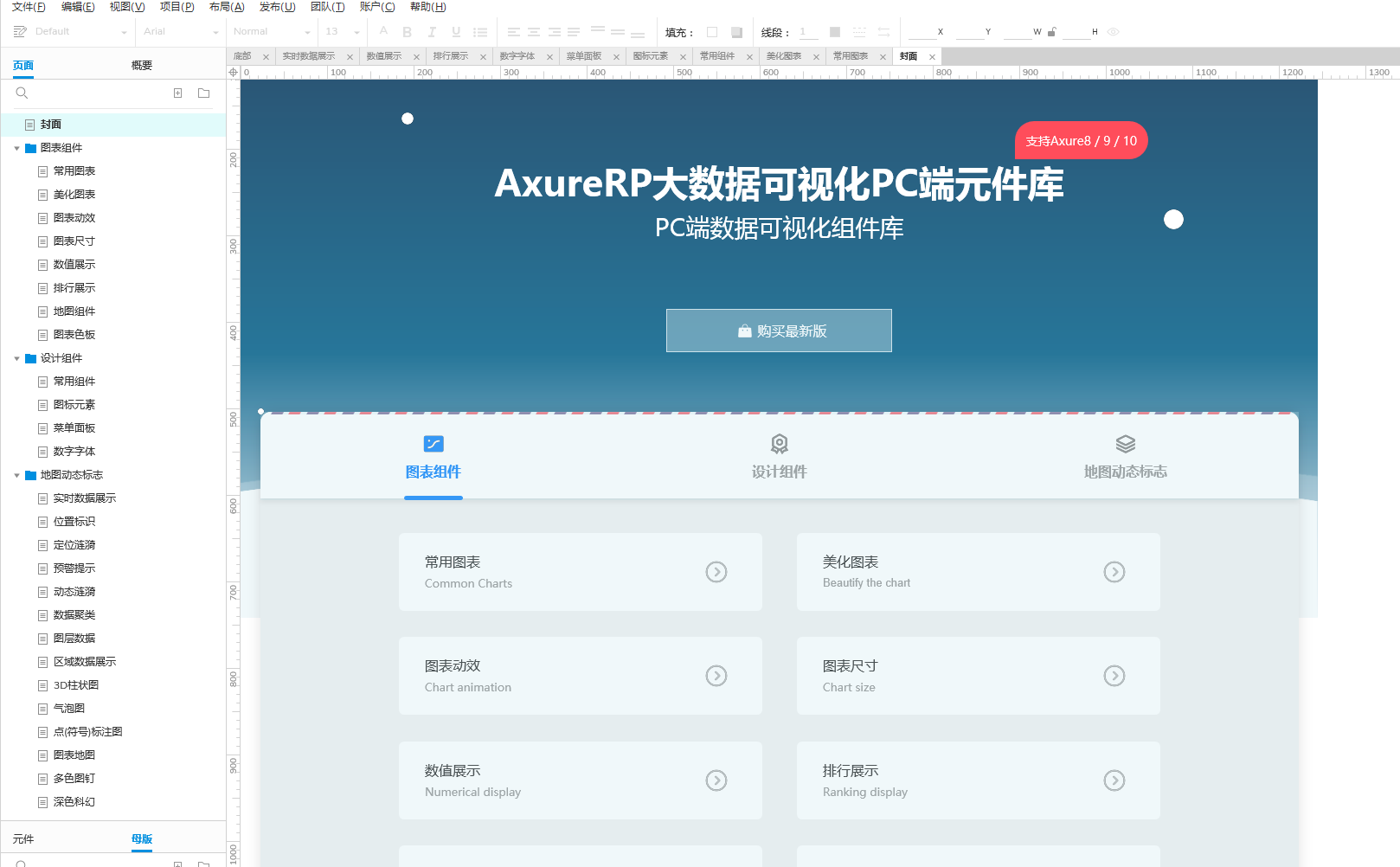1400x867 pixels.
Task: Collapse the 地图动态标志 folder in page tree
Action: pos(16,476)
